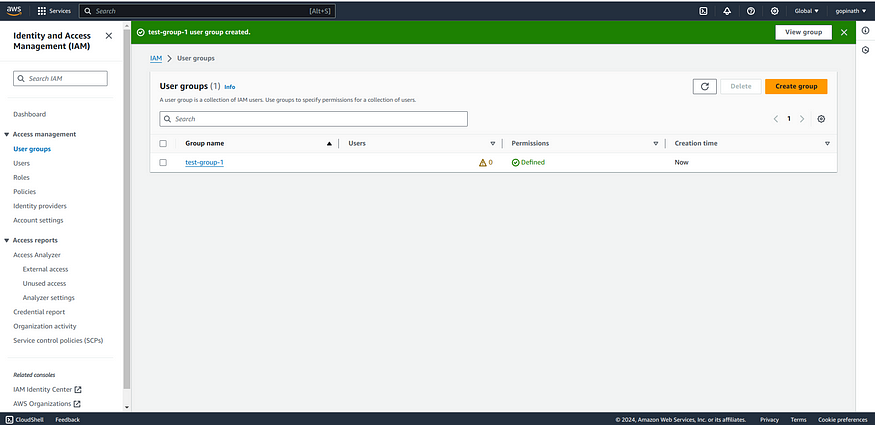Open the gopinath account dropdown
875x425 pixels.
tap(851, 11)
